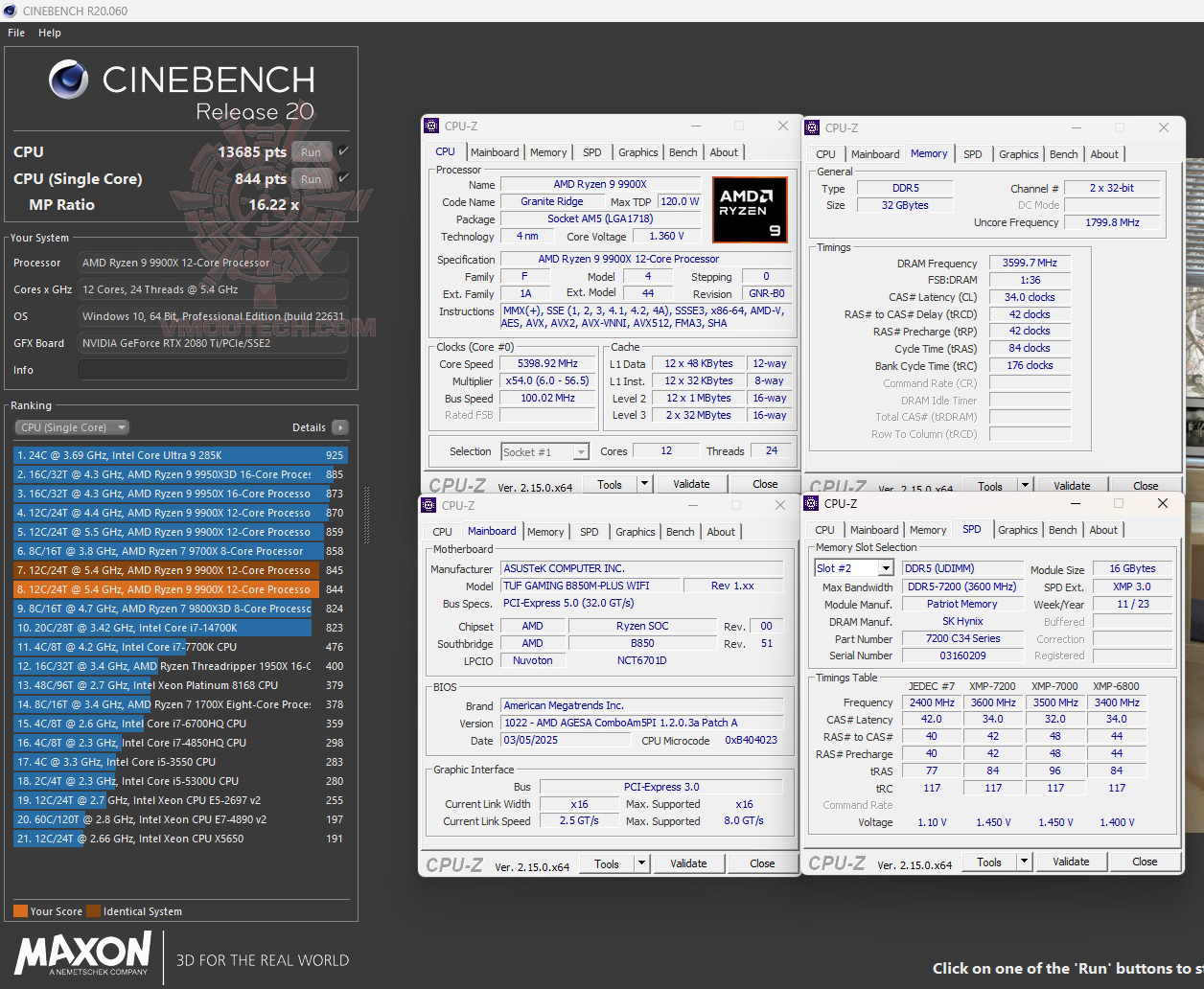Select the Core i7-14700K ranking entry
The height and width of the screenshot is (989, 1204).
tap(180, 628)
